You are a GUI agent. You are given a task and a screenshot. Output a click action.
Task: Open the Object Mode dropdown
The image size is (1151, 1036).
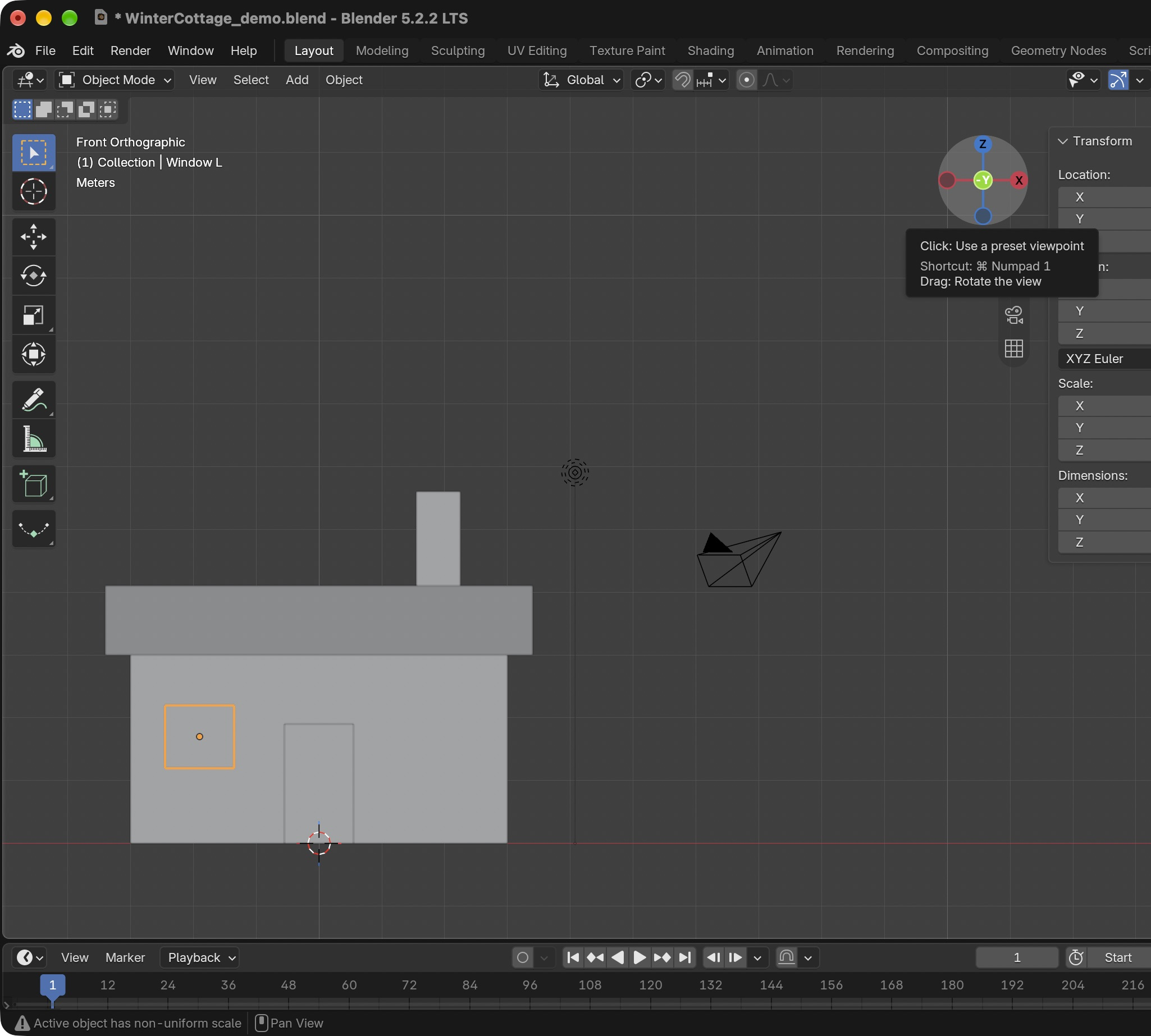115,80
